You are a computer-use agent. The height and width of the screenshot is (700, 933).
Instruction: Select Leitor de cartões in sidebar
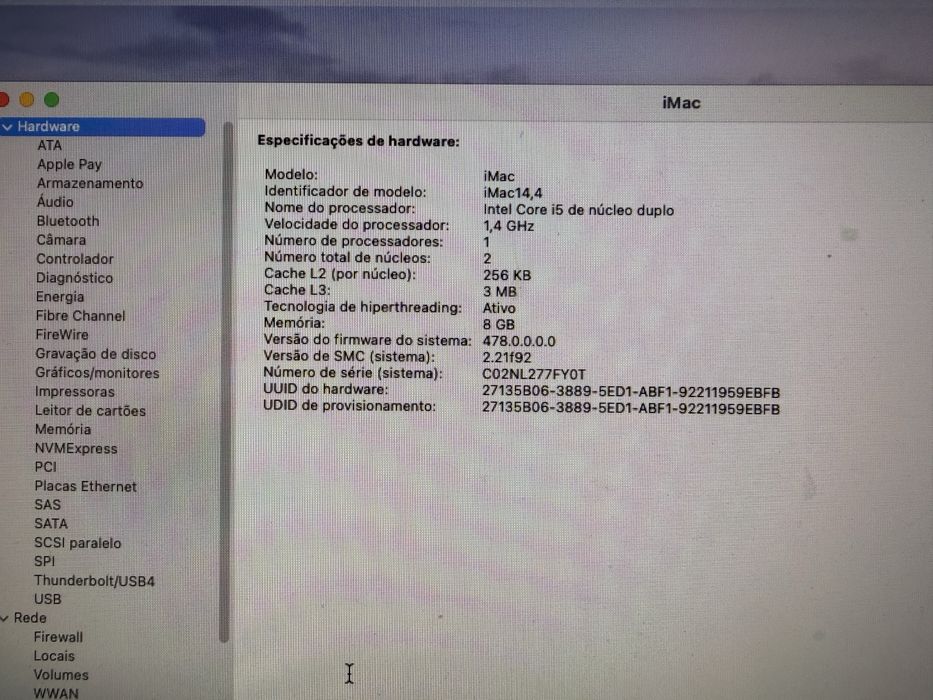90,411
